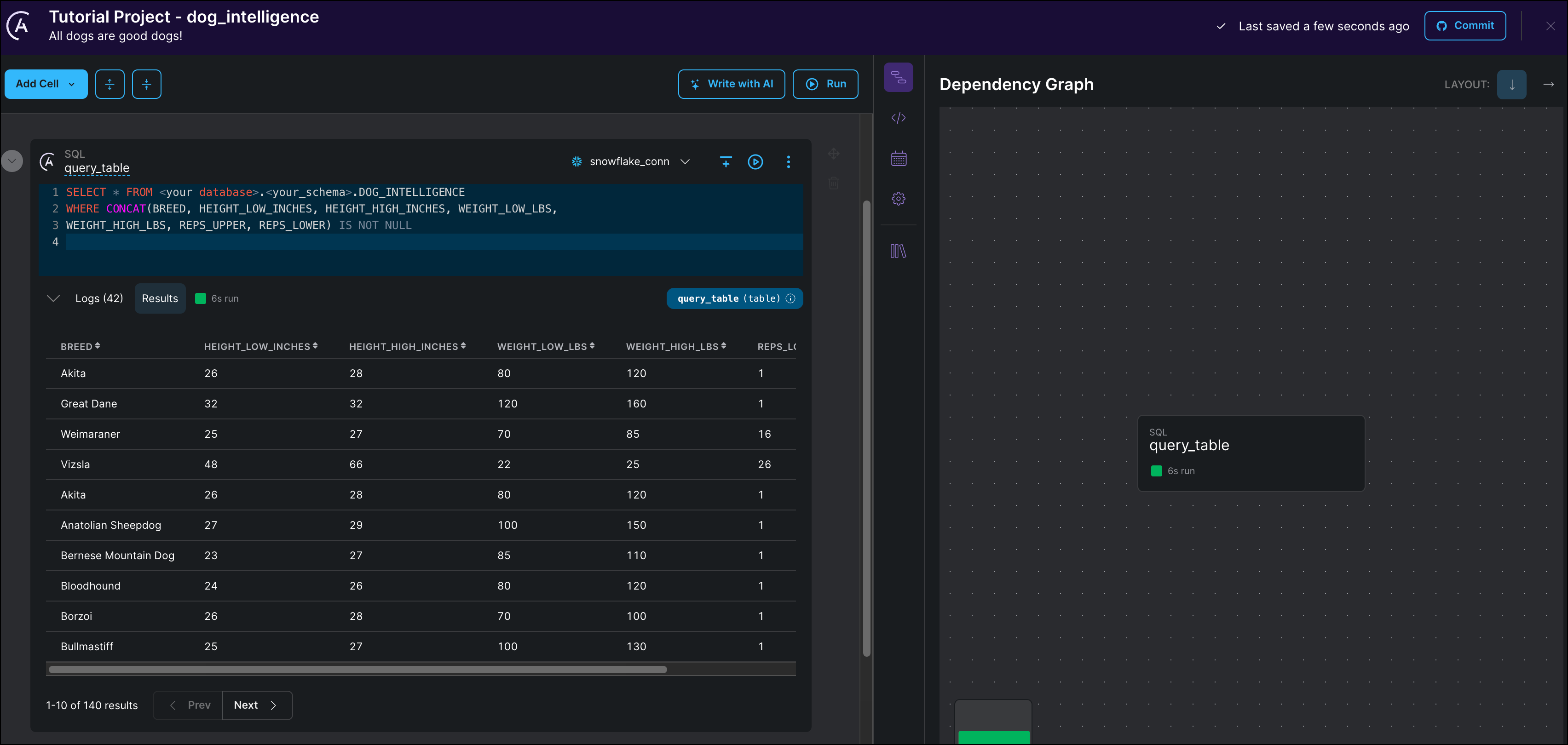Click the query info circle icon
The width and height of the screenshot is (1568, 745).
(791, 298)
